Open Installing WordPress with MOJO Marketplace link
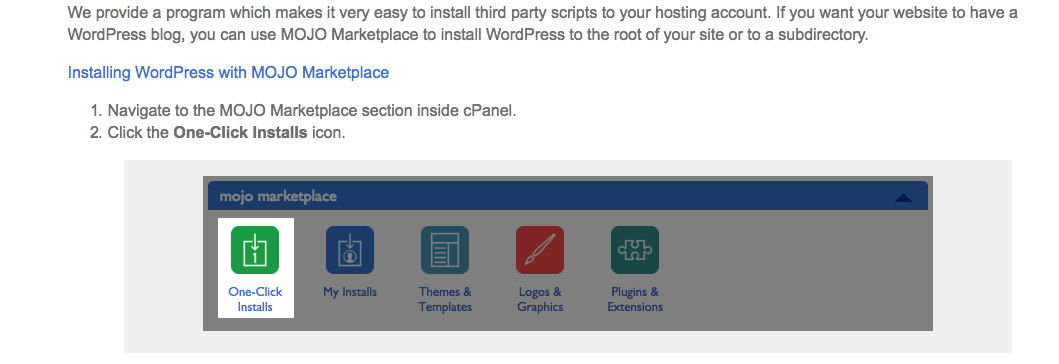The width and height of the screenshot is (1059, 364). click(228, 72)
